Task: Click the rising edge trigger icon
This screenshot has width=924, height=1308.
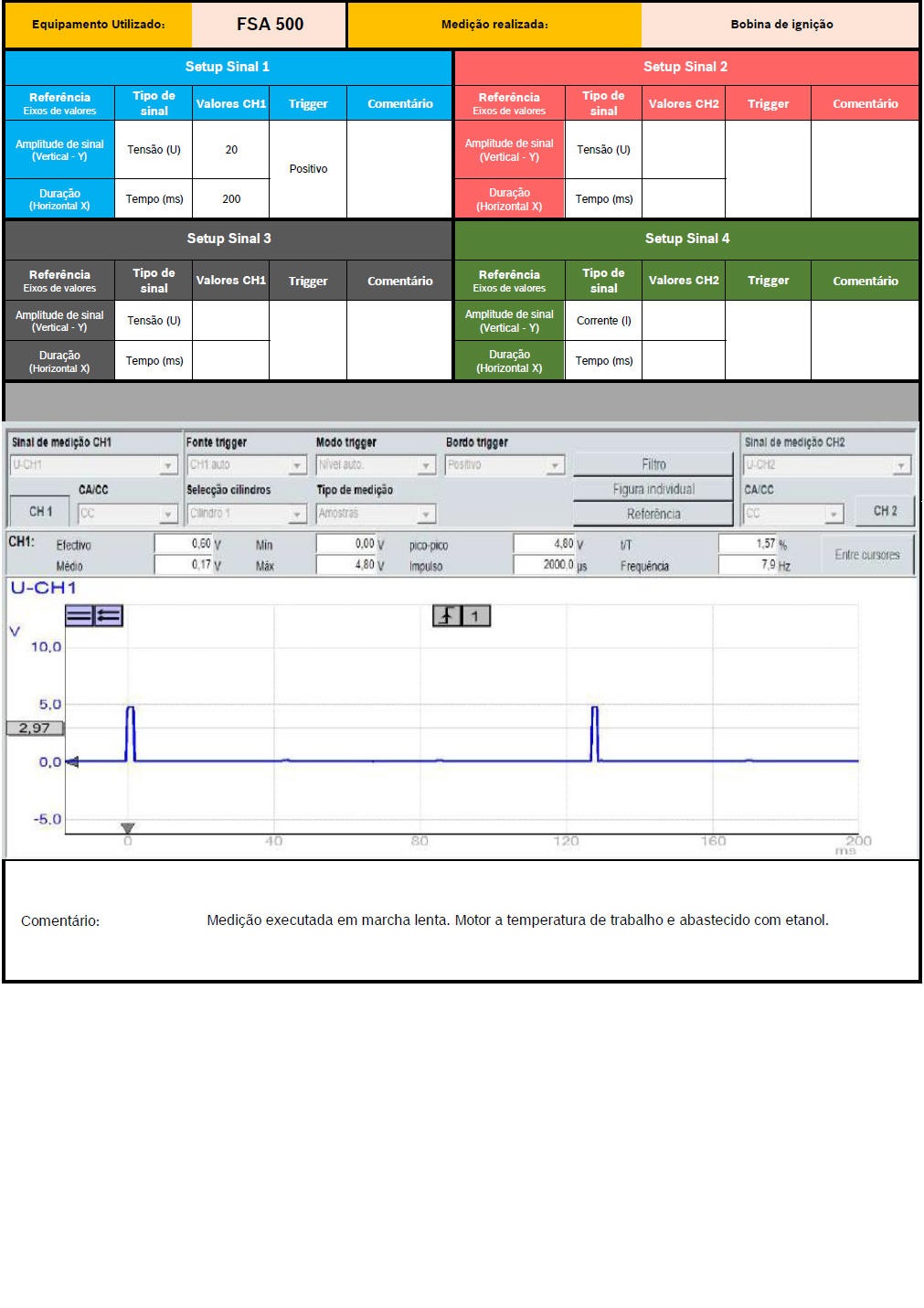Action: [x=446, y=616]
